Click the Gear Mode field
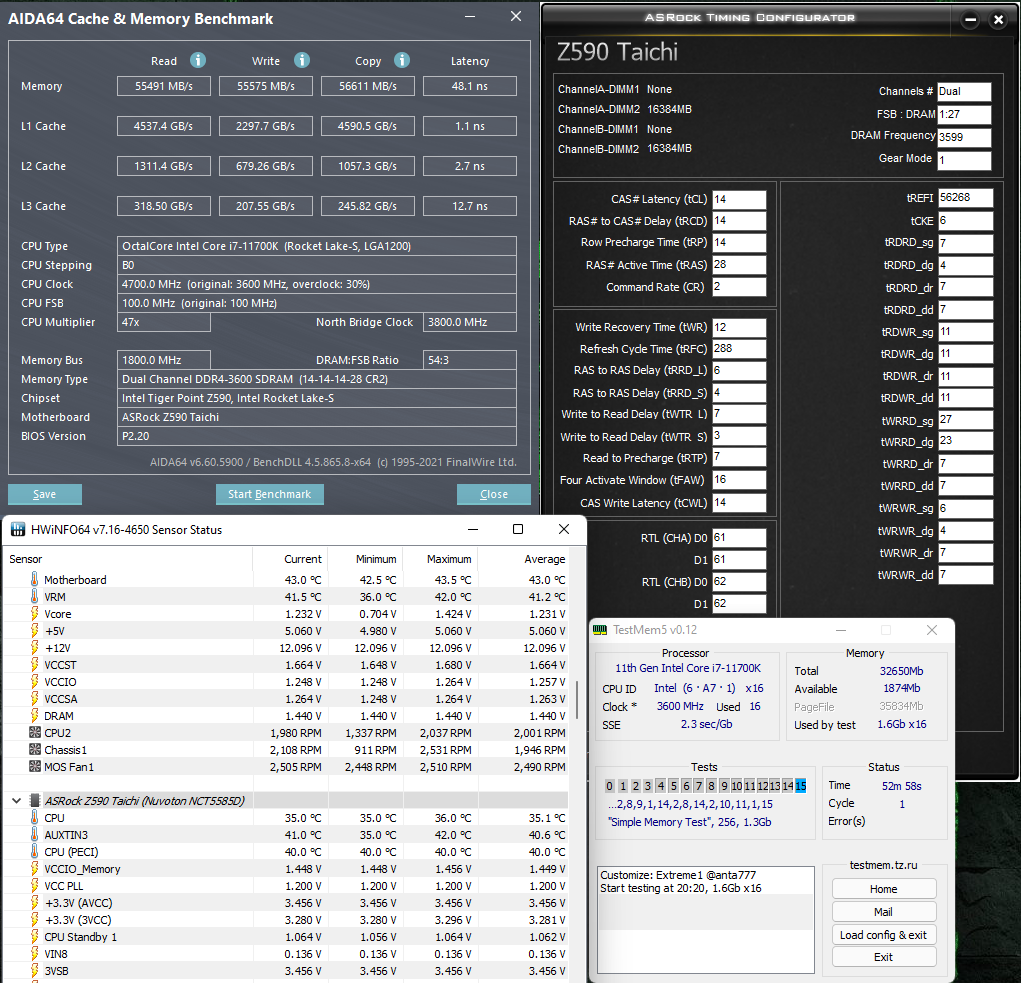The width and height of the screenshot is (1021, 983). pyautogui.click(x=964, y=159)
